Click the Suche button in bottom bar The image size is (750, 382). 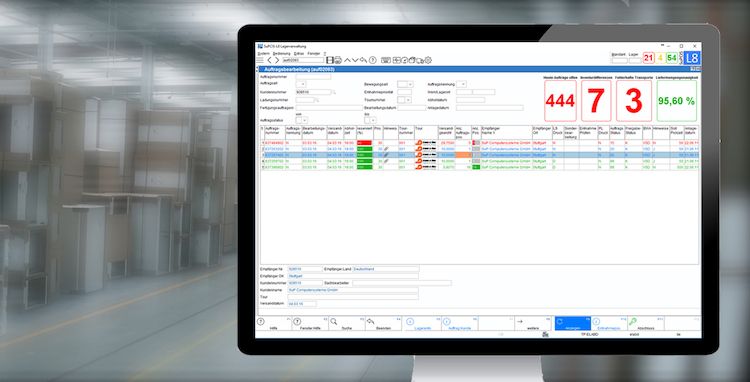point(347,324)
